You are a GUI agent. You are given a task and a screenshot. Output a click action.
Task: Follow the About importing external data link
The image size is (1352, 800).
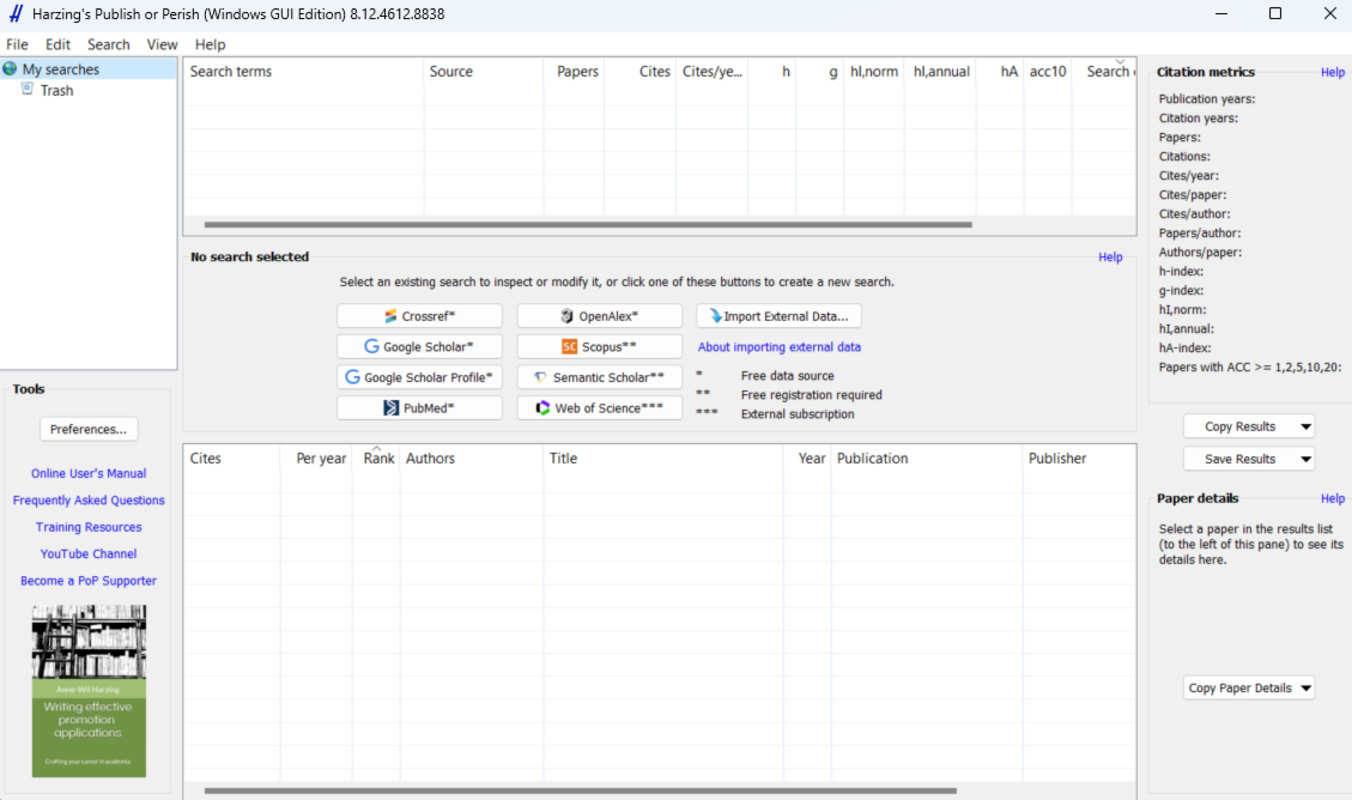click(x=779, y=347)
